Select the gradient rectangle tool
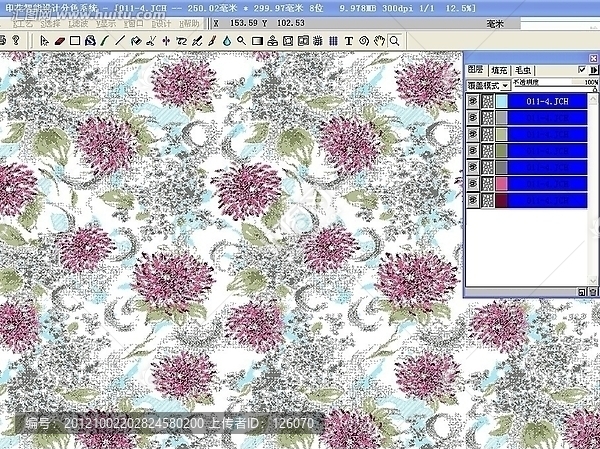Screen dimensions: 600x449 pyautogui.click(x=257, y=41)
